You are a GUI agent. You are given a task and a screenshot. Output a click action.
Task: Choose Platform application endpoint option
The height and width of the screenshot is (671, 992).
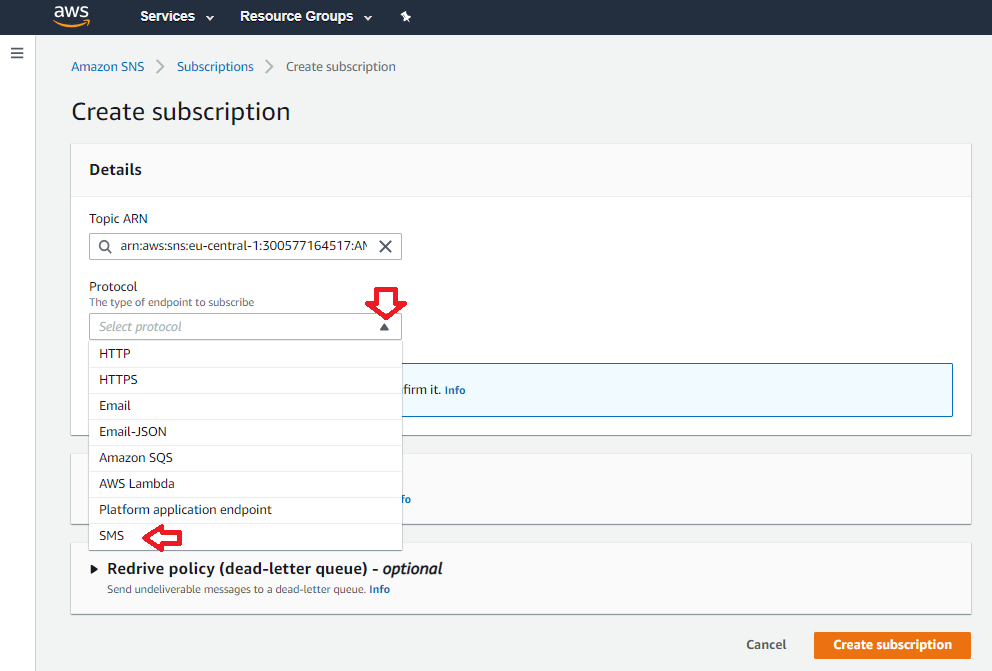point(185,509)
